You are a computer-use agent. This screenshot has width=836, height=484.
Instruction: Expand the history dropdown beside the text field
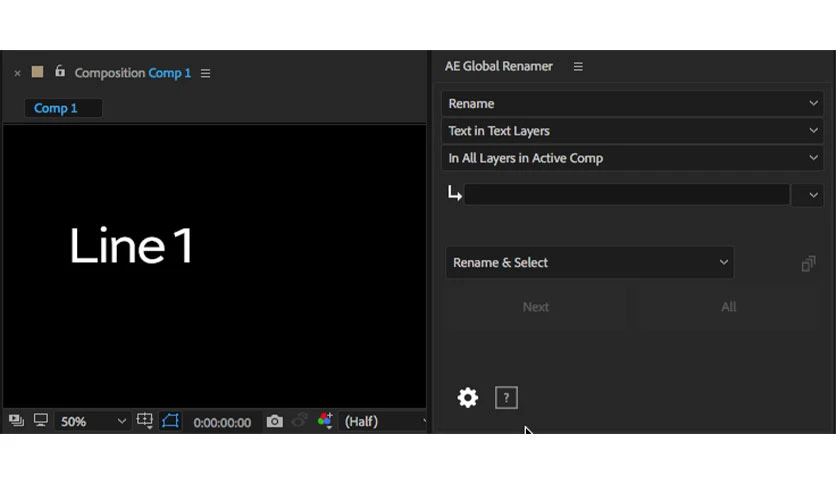(808, 195)
